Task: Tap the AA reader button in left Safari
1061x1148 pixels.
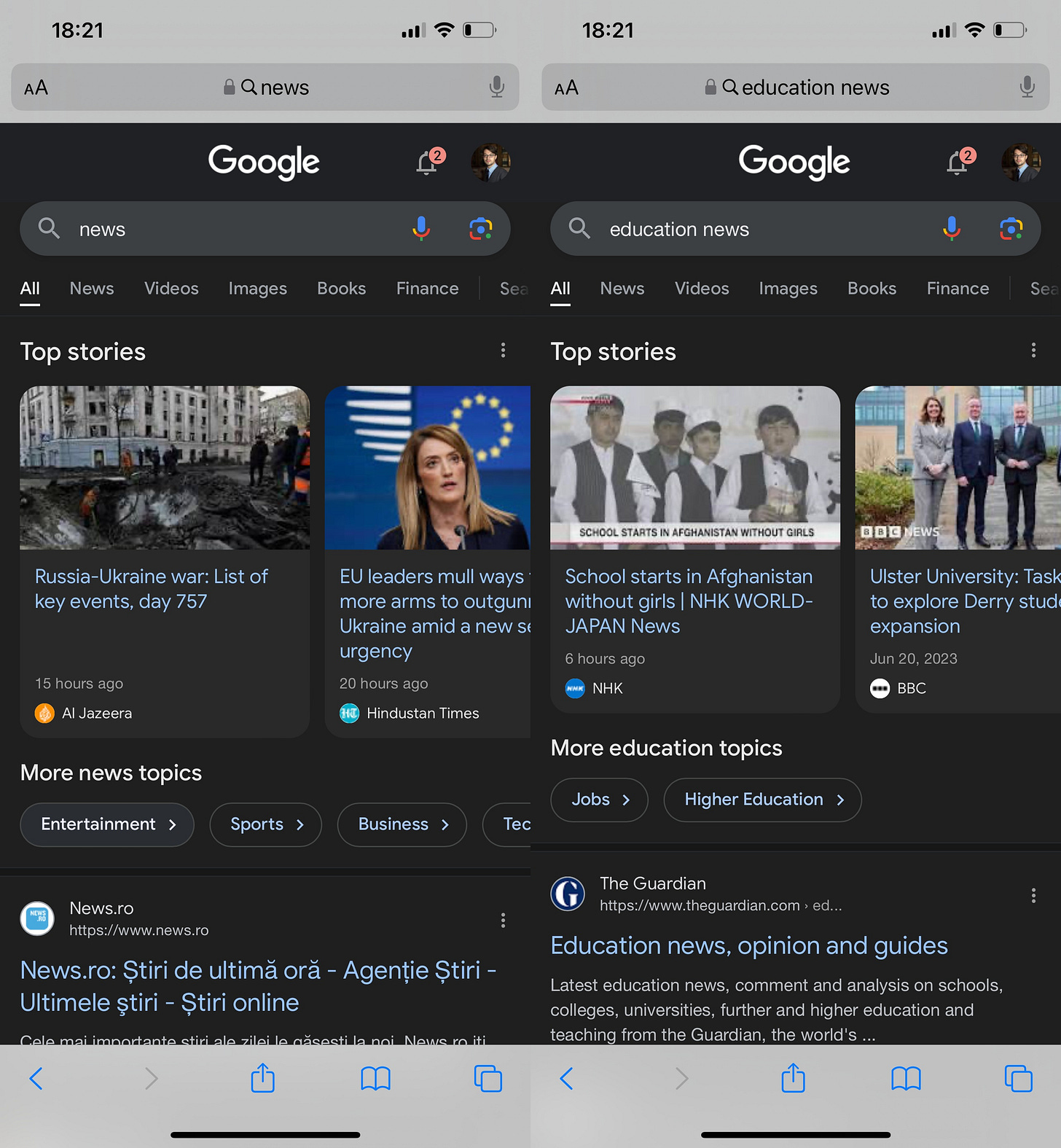Action: click(x=36, y=87)
